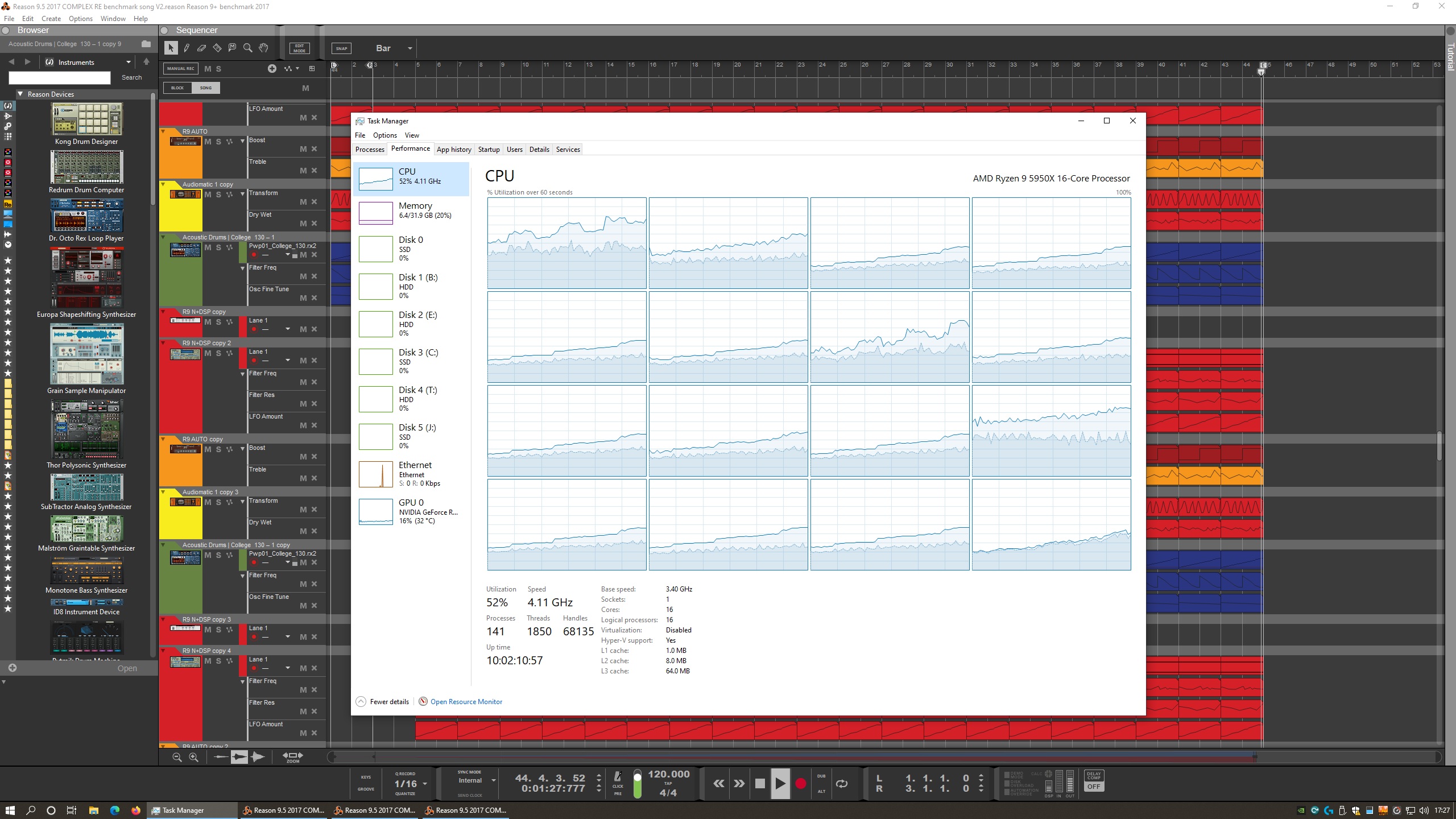Select Memory in Task Manager sidebar

(411, 213)
